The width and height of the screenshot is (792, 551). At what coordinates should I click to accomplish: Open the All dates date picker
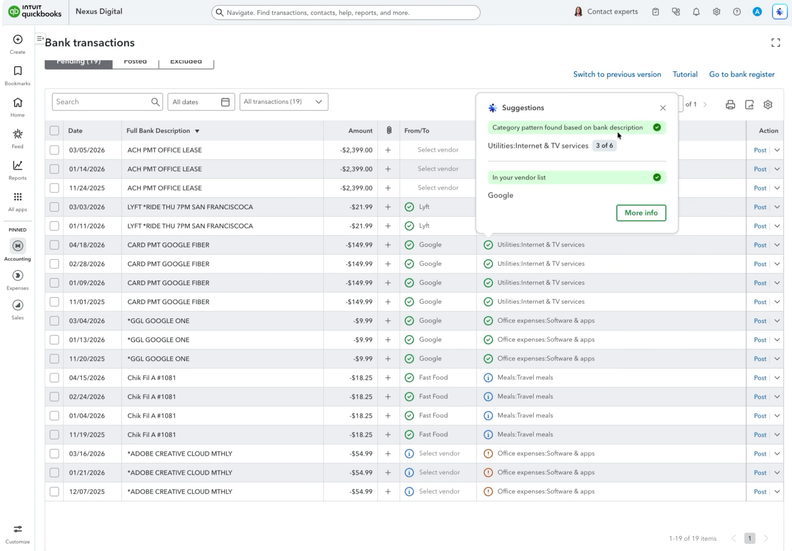201,102
